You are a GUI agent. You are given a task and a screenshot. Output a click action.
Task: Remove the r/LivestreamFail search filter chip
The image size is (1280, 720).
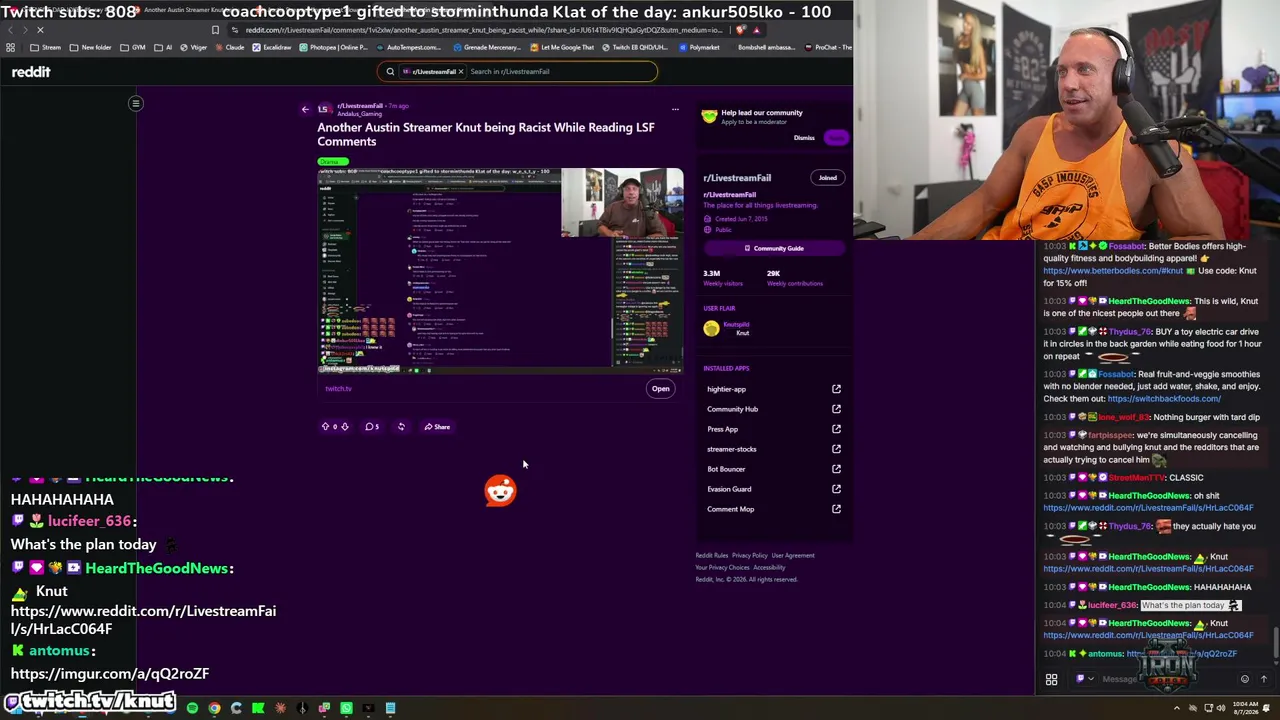(x=460, y=71)
